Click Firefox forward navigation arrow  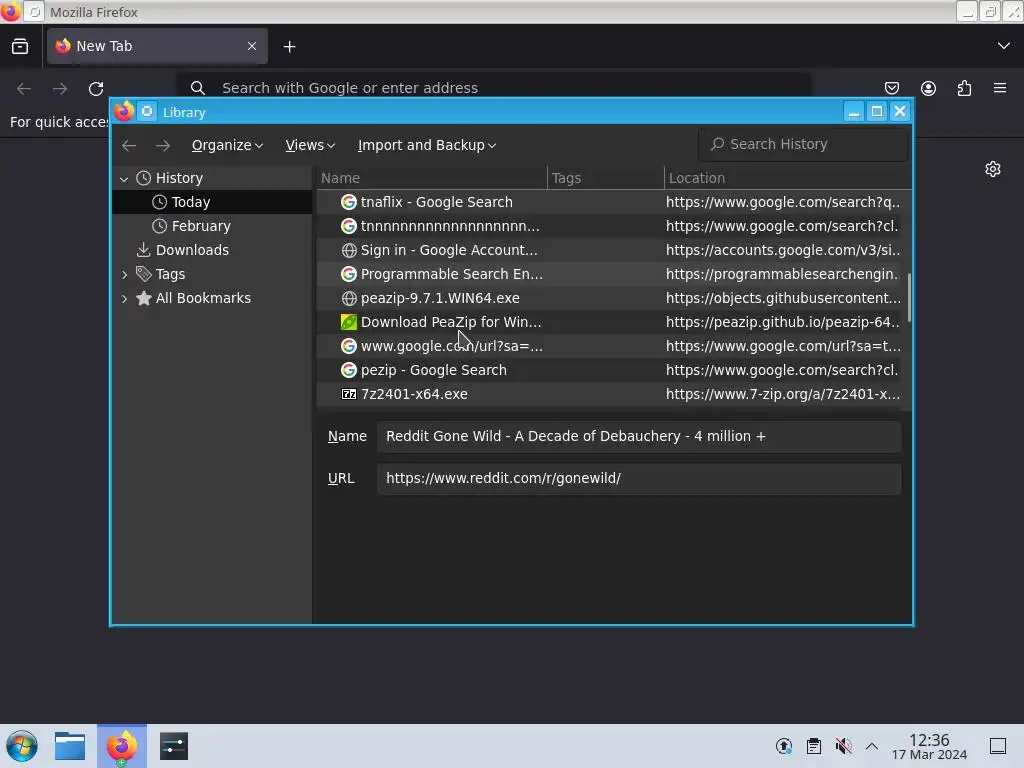[x=59, y=88]
